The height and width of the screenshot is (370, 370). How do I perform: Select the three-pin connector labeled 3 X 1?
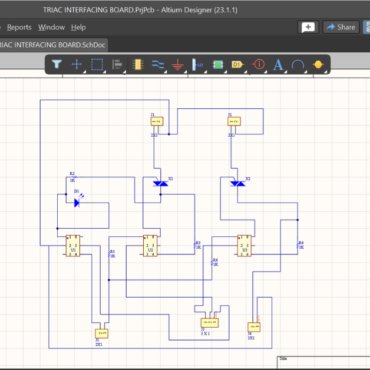point(209,322)
